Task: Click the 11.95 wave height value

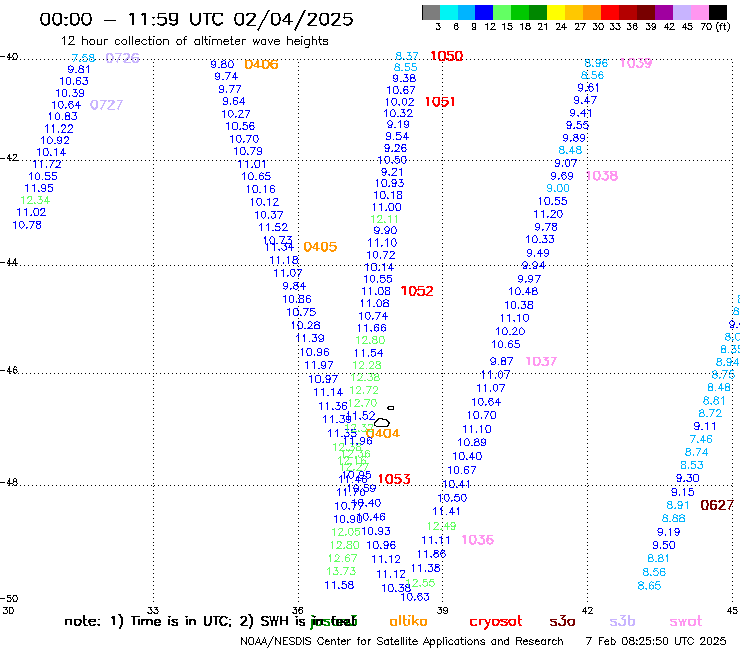Action: pyautogui.click(x=39, y=188)
